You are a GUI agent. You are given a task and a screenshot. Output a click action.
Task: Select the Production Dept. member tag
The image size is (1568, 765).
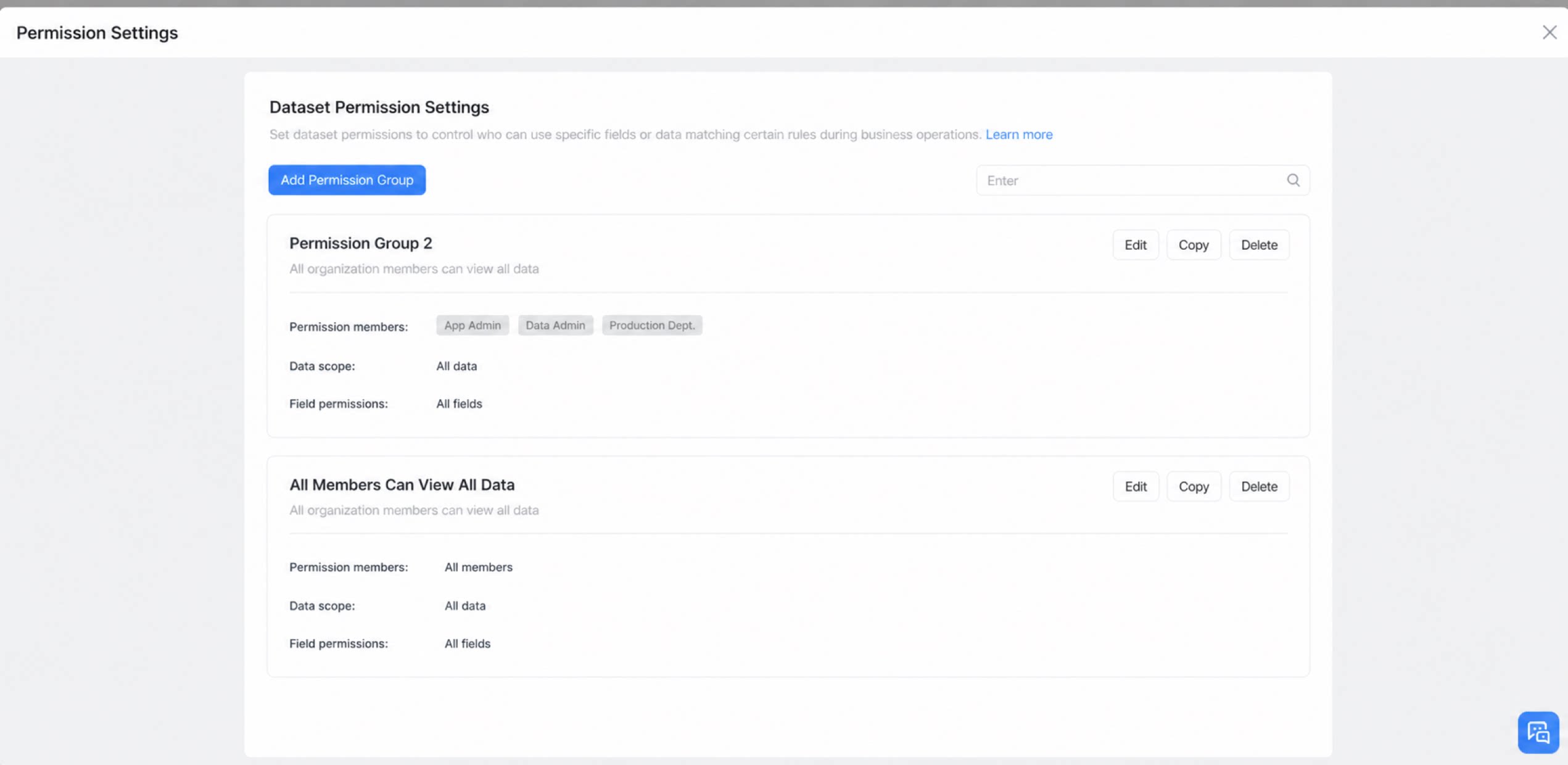[652, 325]
